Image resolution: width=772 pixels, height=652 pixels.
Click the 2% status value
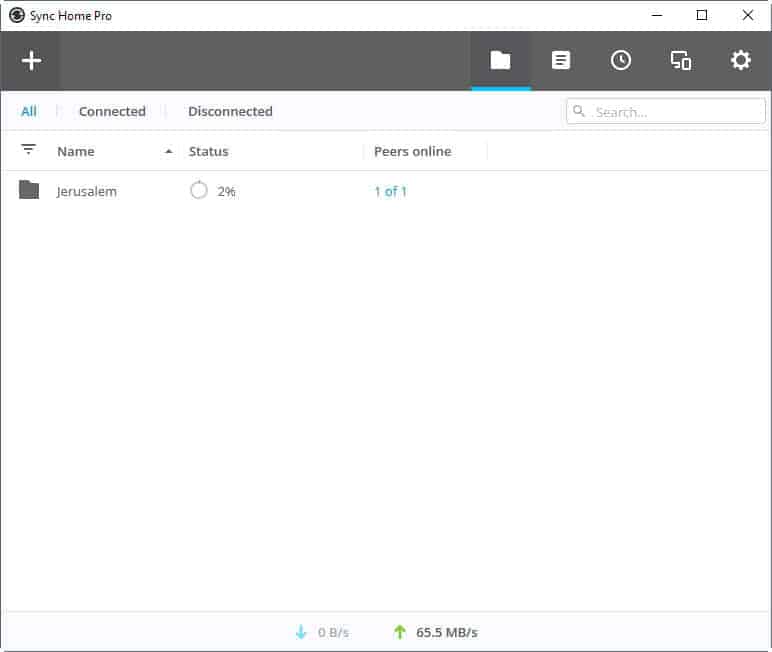(226, 191)
